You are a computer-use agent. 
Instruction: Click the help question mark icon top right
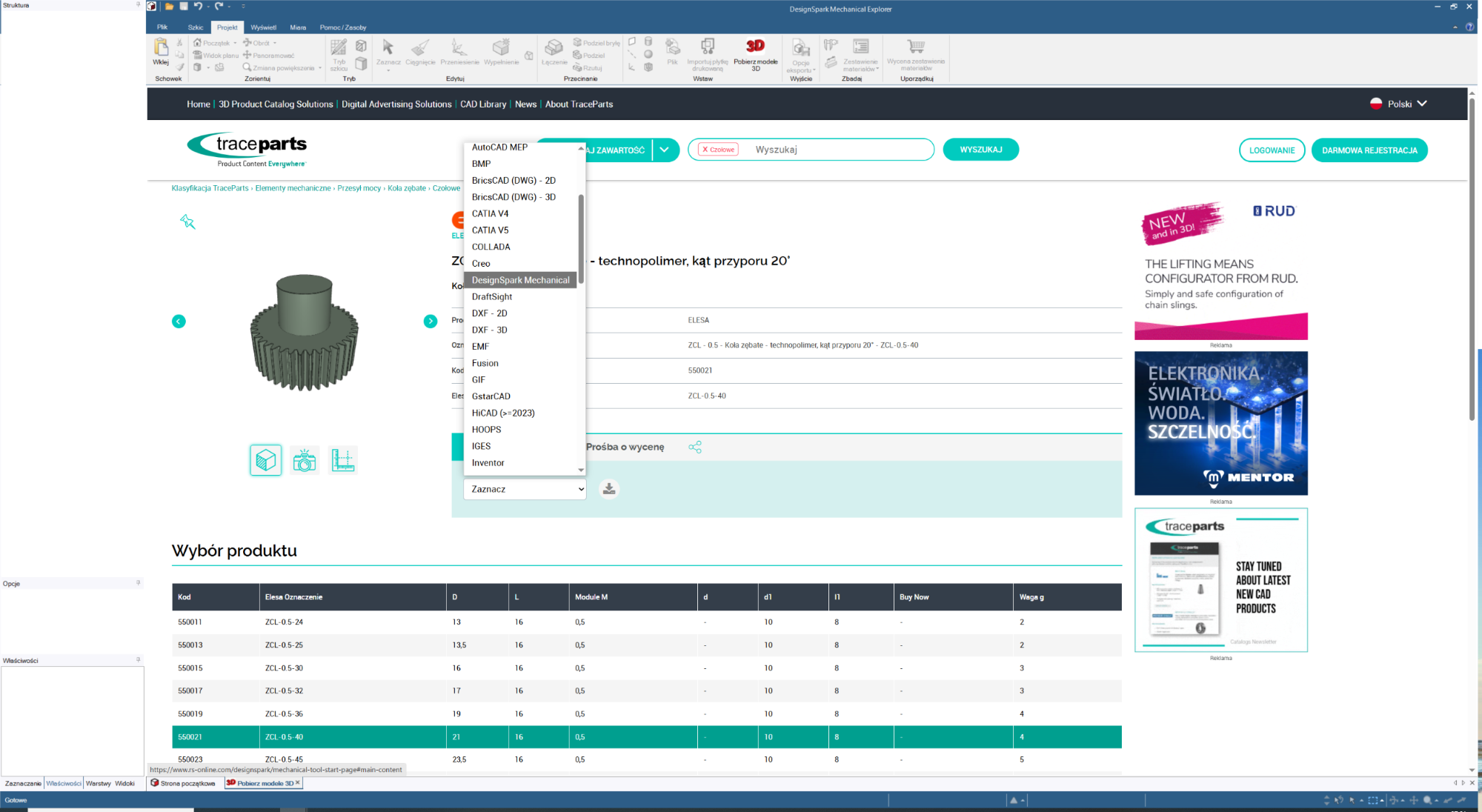click(1470, 27)
